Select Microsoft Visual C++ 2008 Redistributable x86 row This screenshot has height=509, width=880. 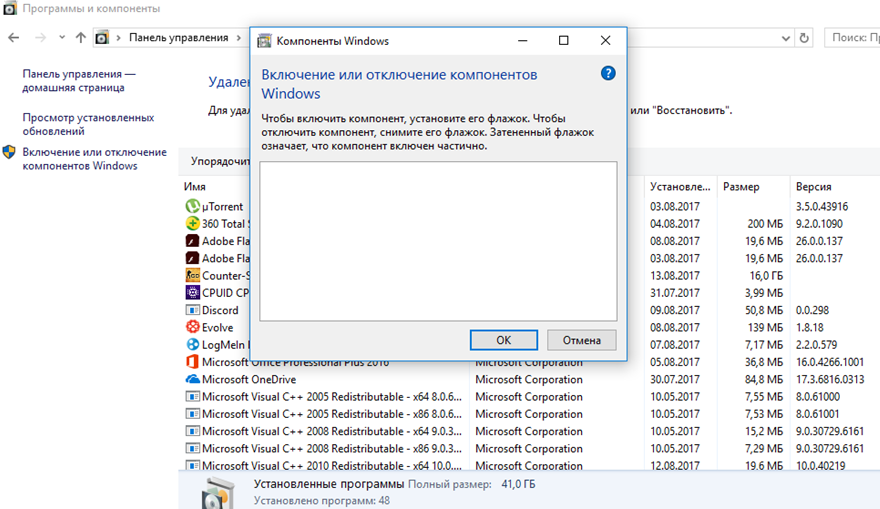332,448
